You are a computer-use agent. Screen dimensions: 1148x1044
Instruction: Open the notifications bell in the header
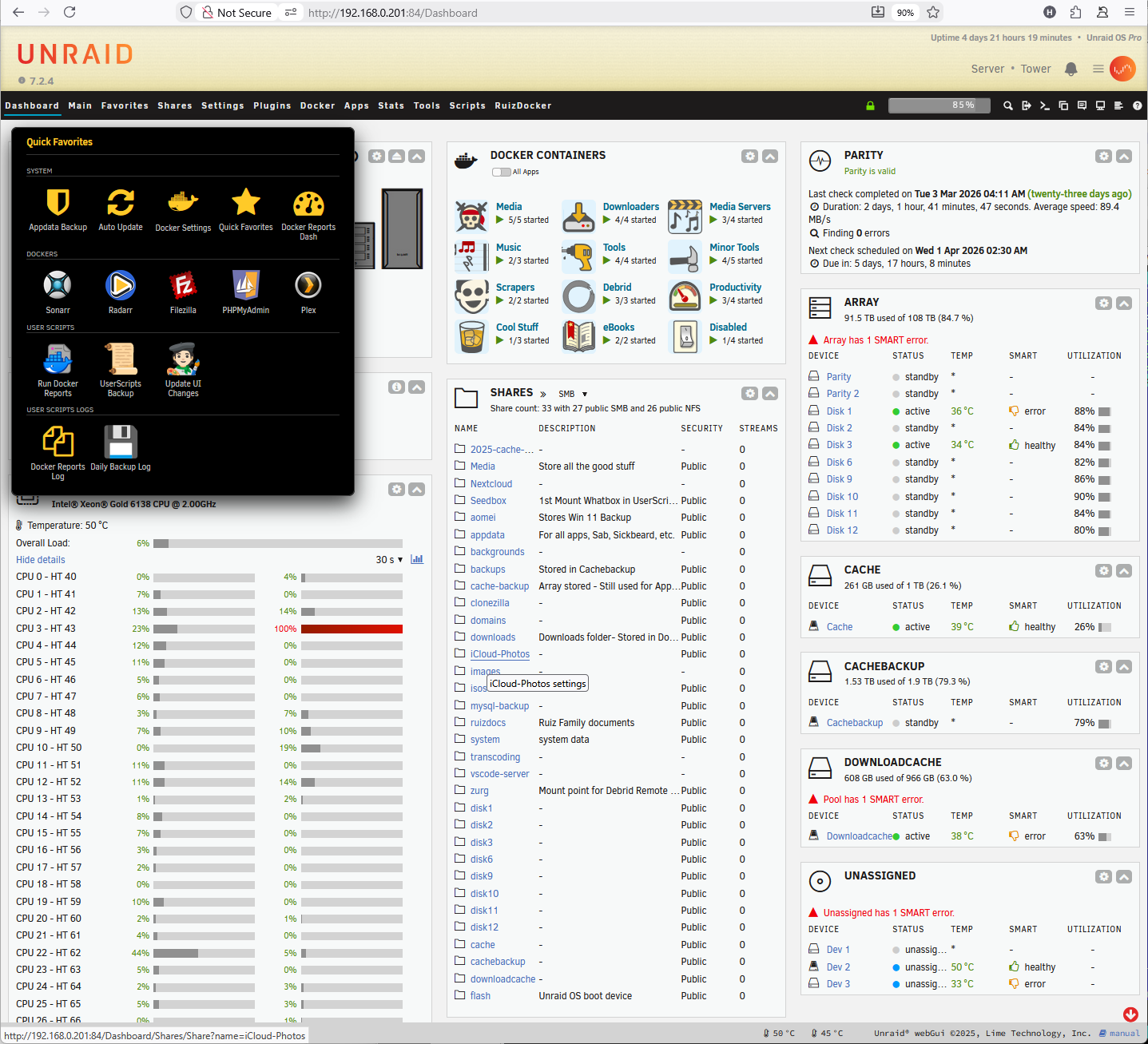tap(1071, 69)
